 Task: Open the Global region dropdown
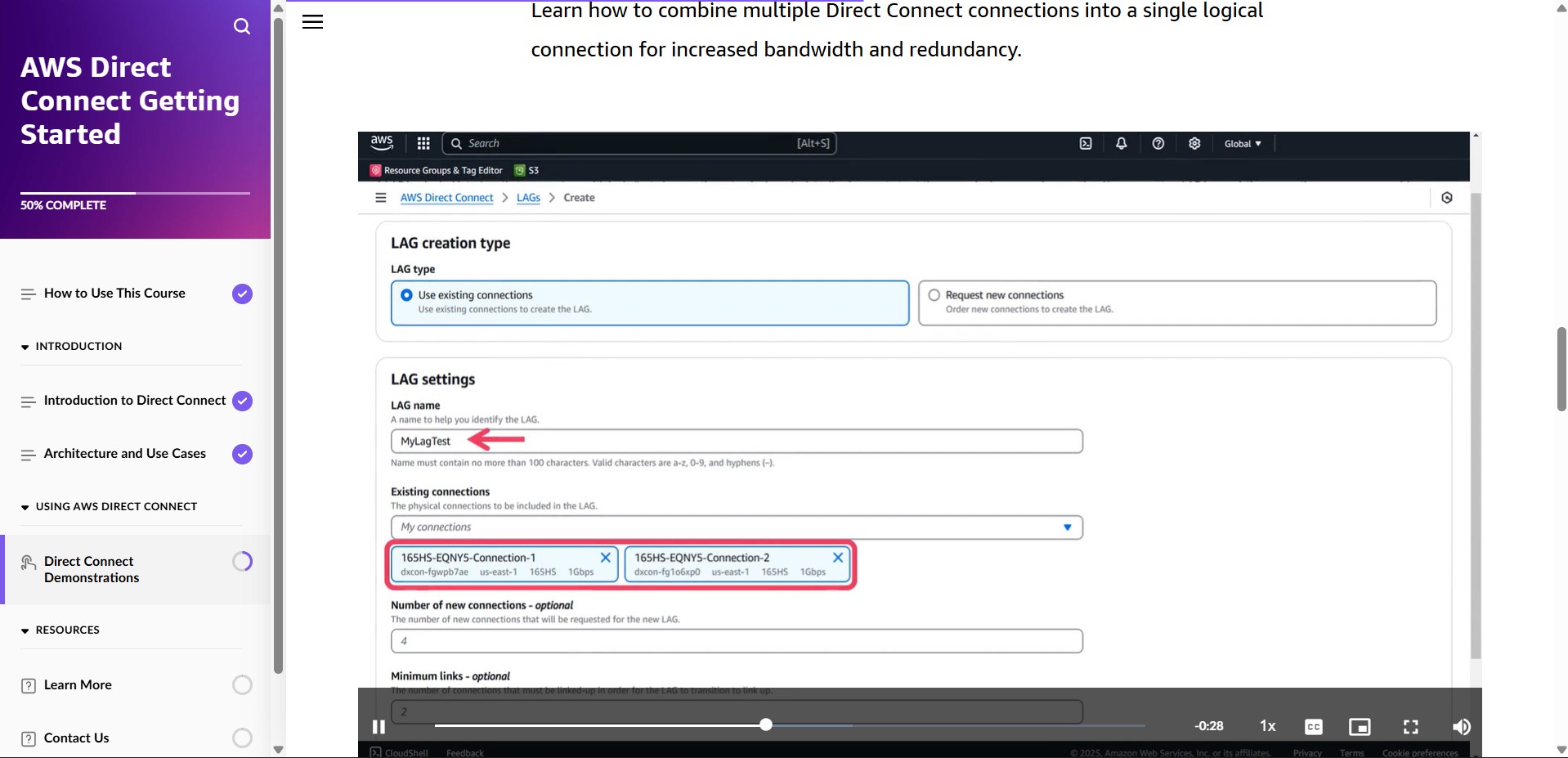coord(1241,143)
